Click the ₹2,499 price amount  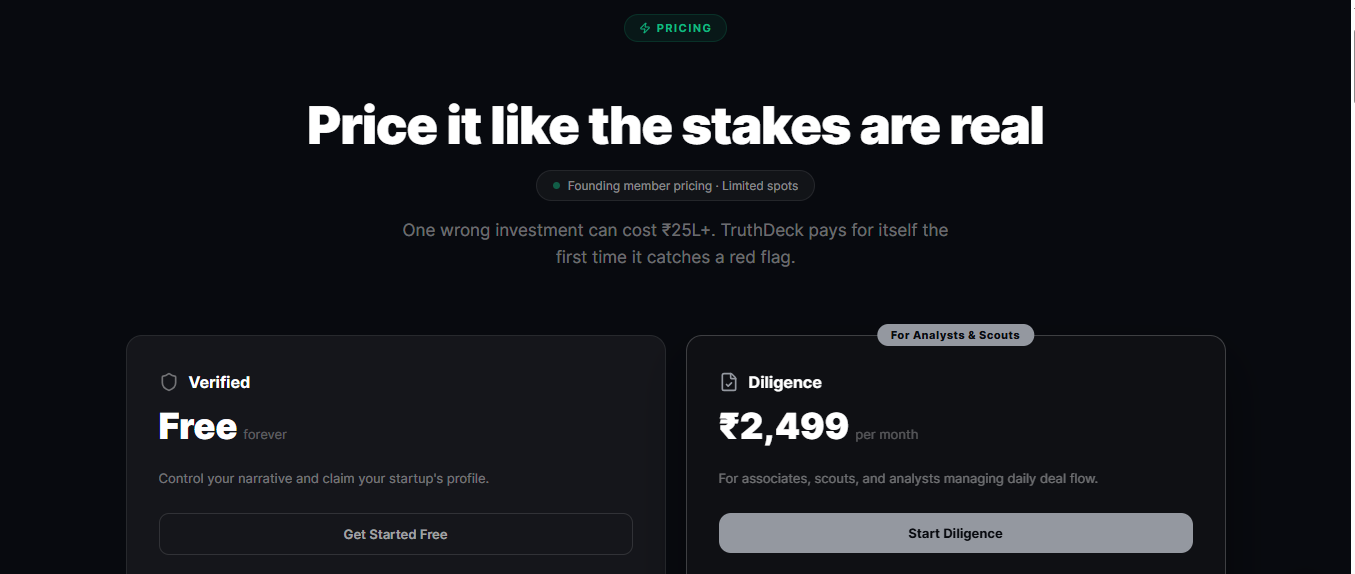tap(784, 427)
